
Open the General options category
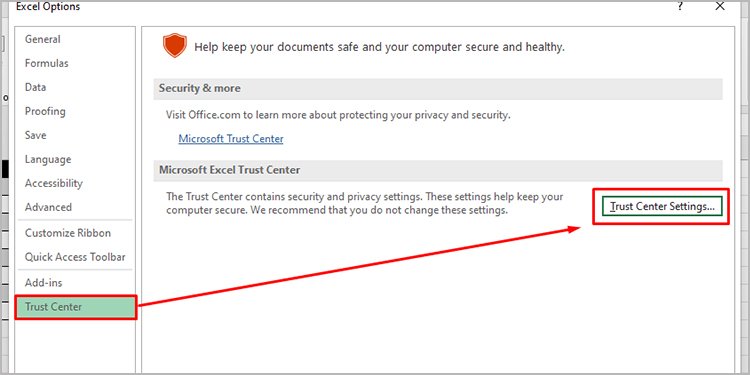(x=43, y=39)
